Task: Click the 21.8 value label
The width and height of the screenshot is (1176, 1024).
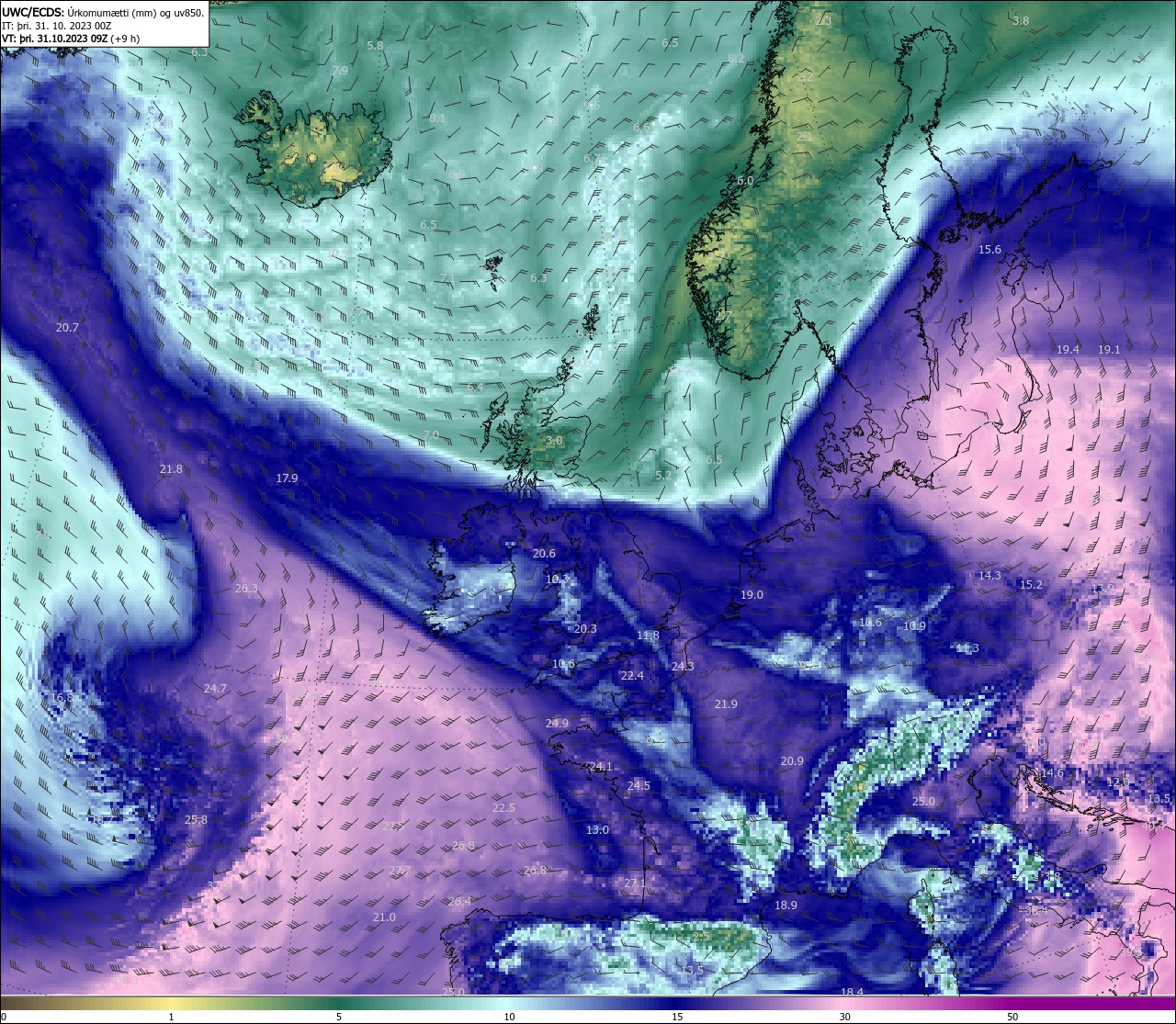Action: (171, 468)
